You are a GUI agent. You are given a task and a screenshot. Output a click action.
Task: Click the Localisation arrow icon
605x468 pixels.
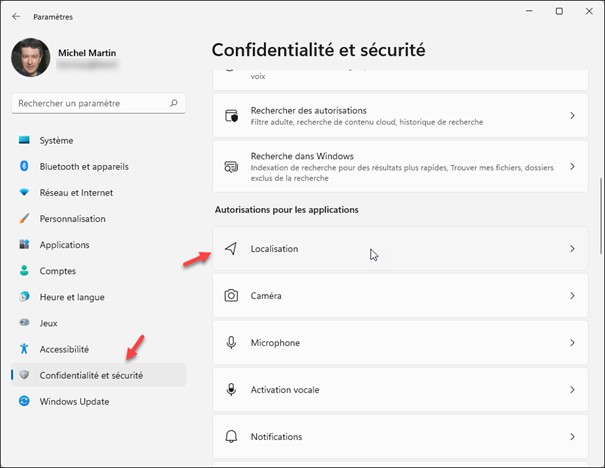[231, 248]
